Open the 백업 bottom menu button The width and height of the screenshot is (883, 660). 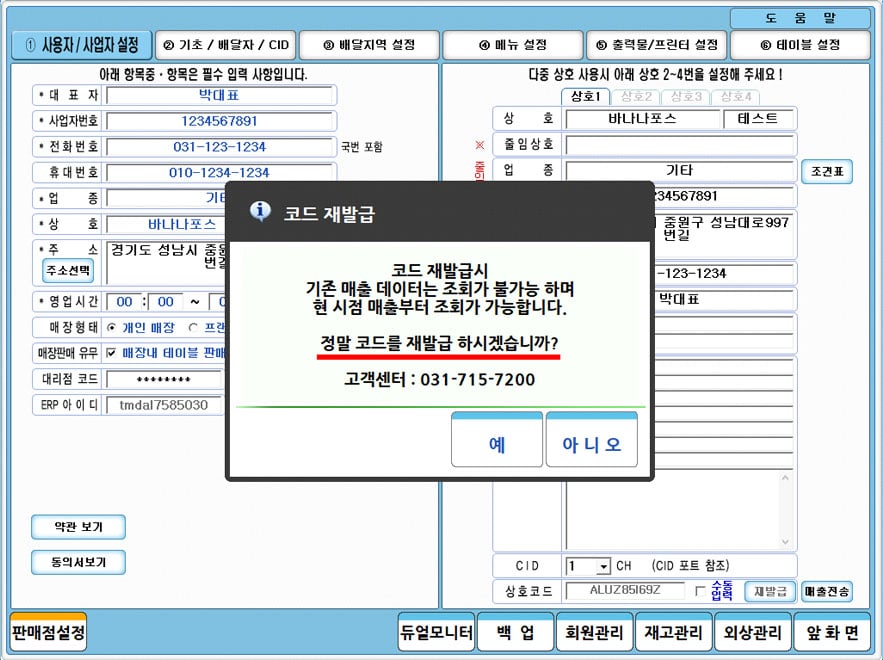pos(515,632)
